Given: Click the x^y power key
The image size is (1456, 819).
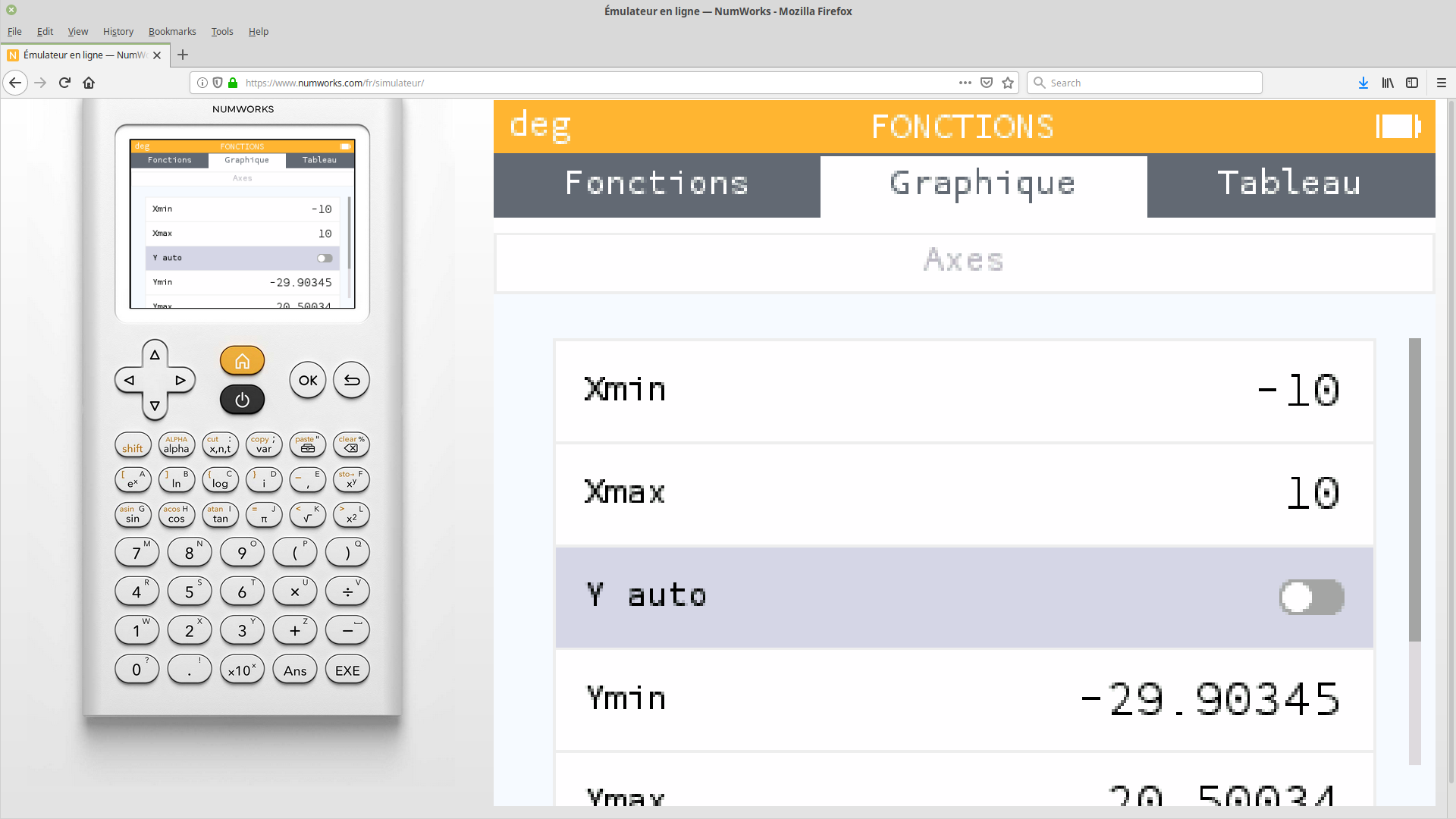Looking at the screenshot, I should (x=351, y=479).
